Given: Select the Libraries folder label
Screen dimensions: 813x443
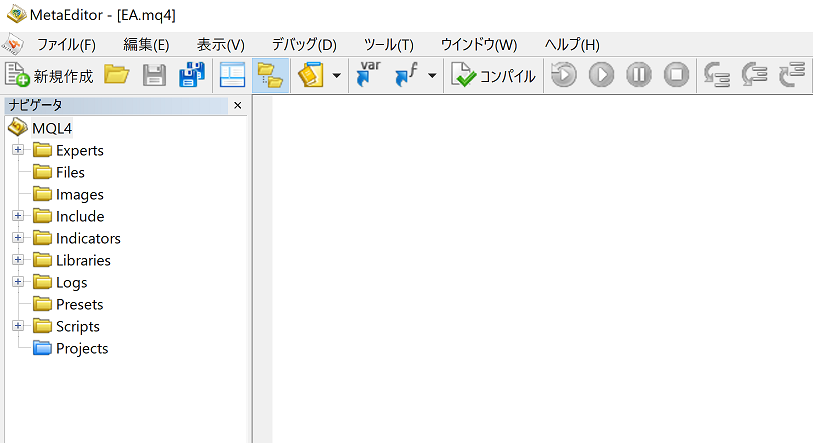Looking at the screenshot, I should click(x=83, y=260).
